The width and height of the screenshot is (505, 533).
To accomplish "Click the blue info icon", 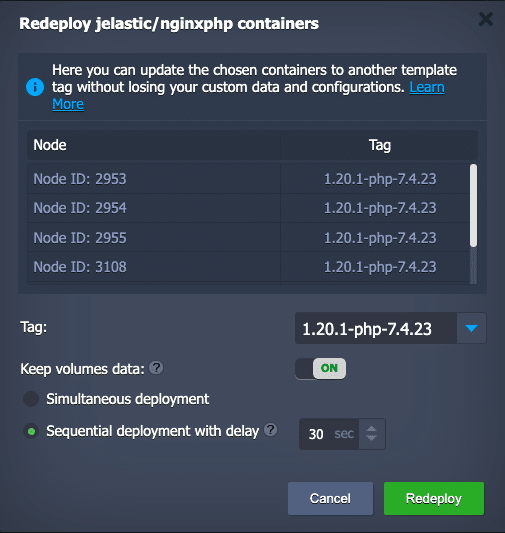I will click(x=35, y=87).
